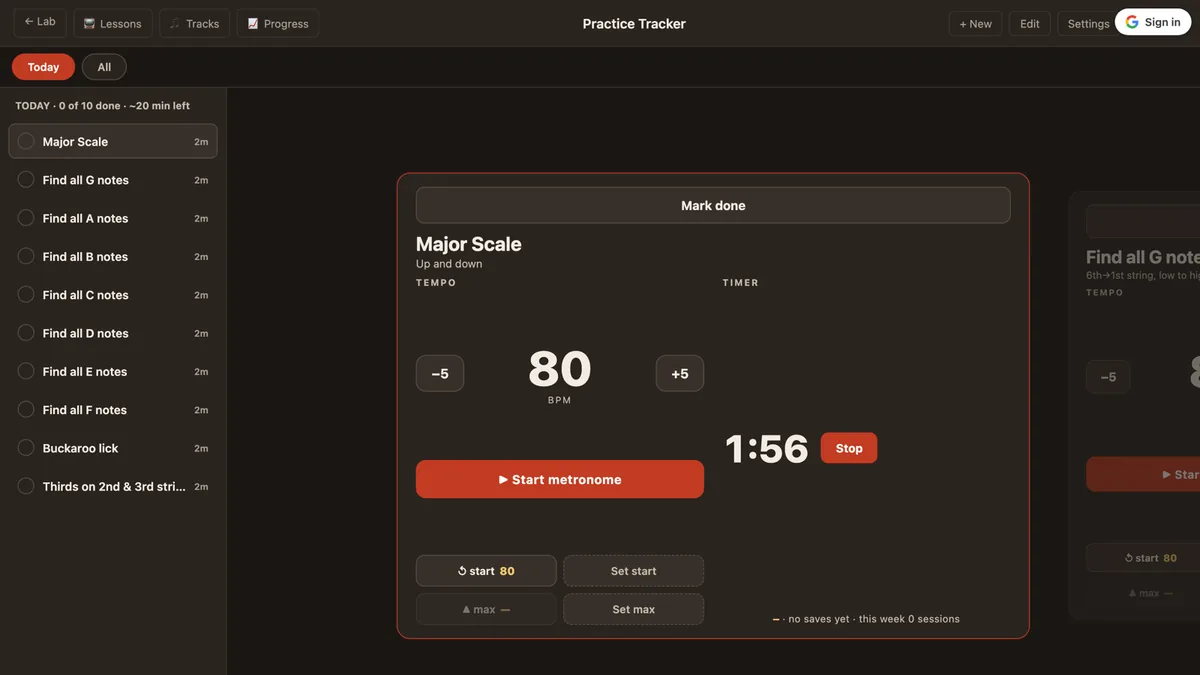This screenshot has height=675, width=1200.
Task: Mark the Major Scale exercise done
Action: [713, 205]
